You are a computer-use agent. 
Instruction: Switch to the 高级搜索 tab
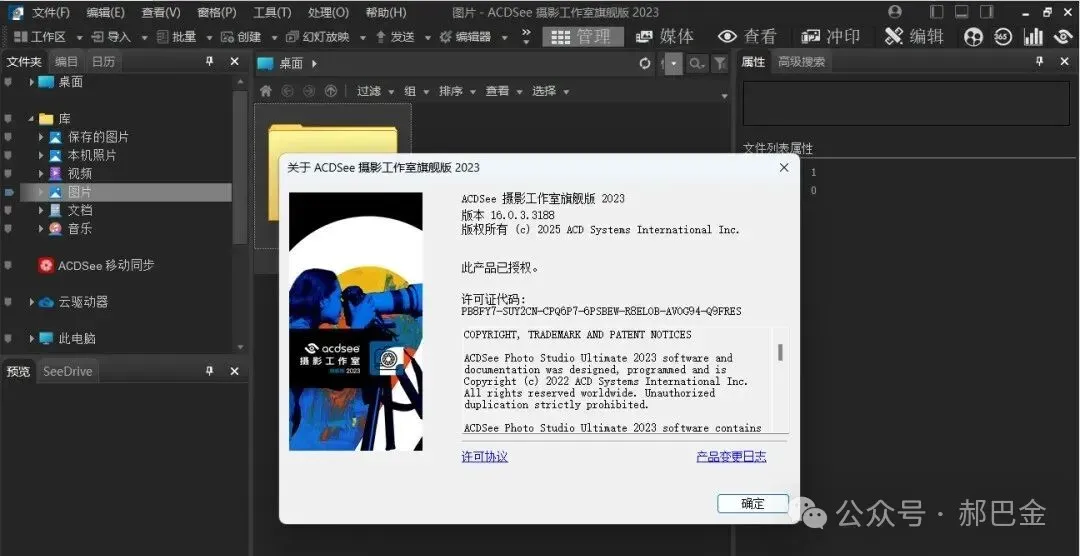click(x=801, y=61)
